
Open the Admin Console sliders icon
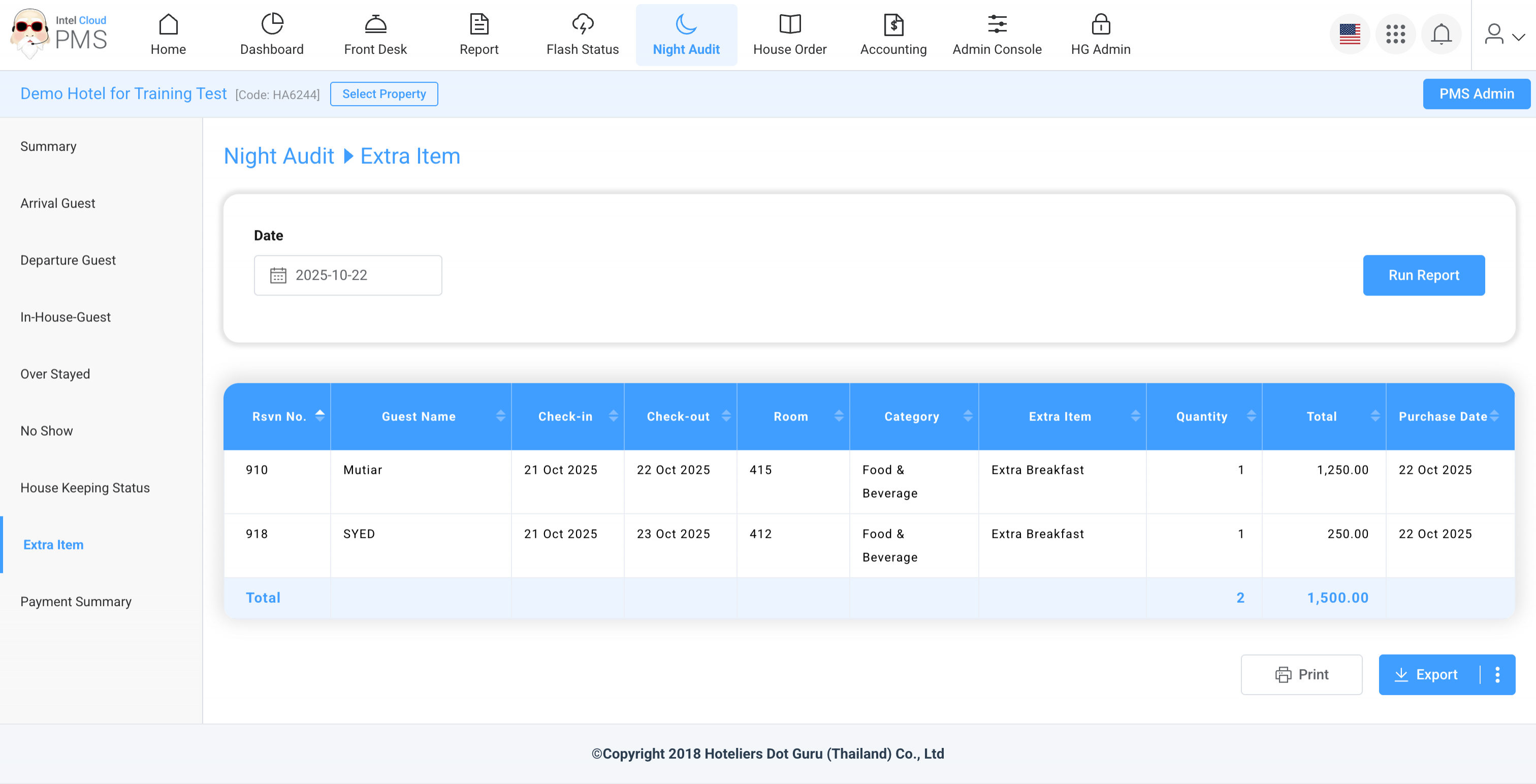pyautogui.click(x=997, y=24)
